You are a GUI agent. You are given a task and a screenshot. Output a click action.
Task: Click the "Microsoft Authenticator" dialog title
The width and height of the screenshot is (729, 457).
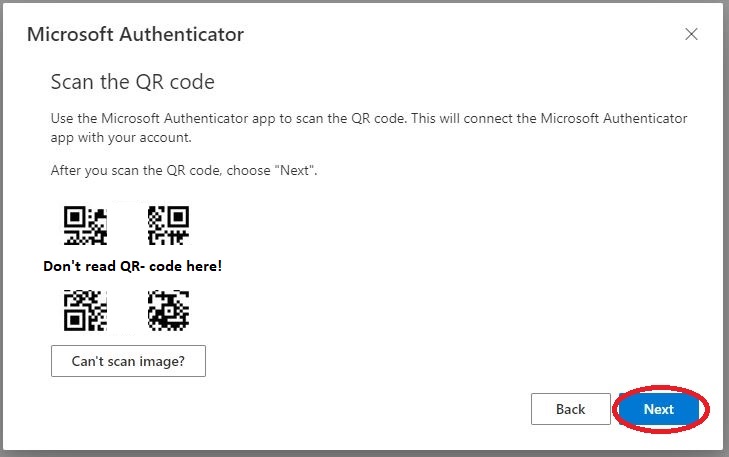coord(135,34)
